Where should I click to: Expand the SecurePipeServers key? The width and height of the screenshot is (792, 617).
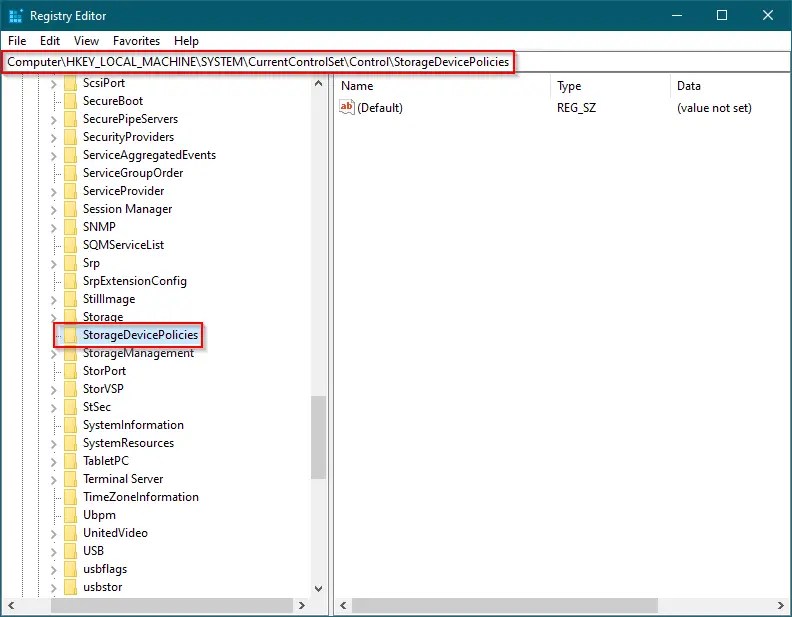54,120
